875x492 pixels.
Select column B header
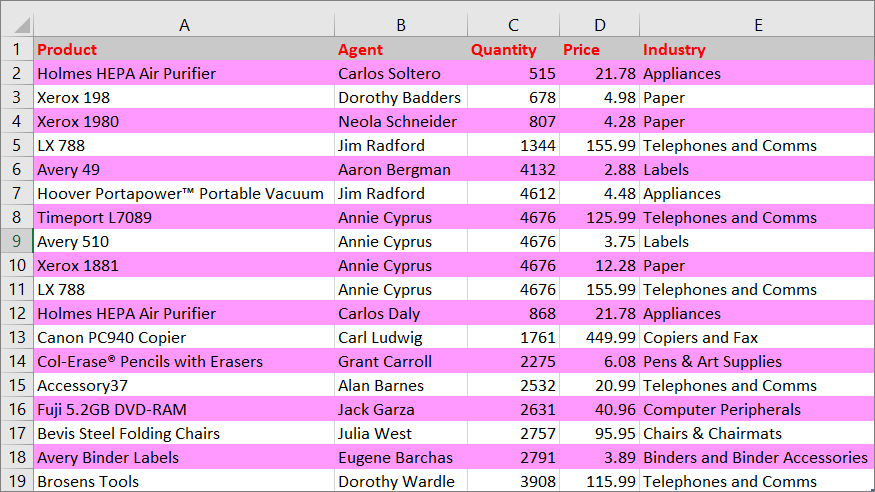pyautogui.click(x=401, y=25)
